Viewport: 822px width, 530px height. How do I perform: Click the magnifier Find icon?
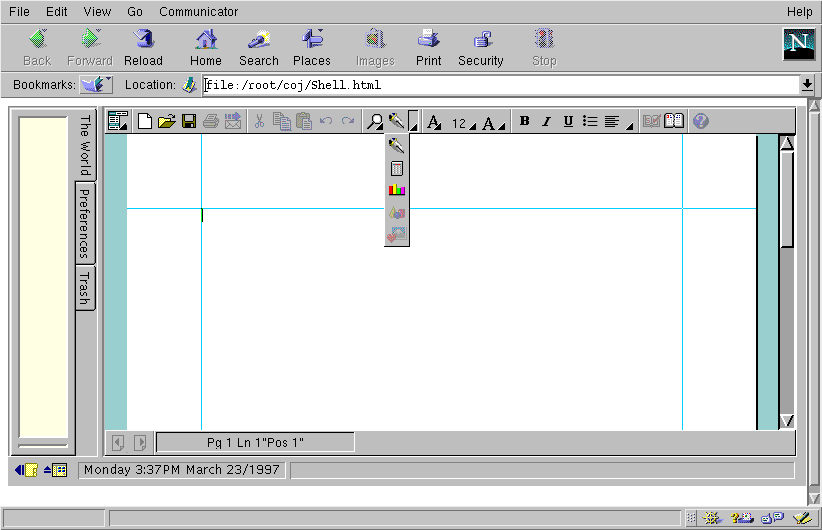pyautogui.click(x=375, y=122)
